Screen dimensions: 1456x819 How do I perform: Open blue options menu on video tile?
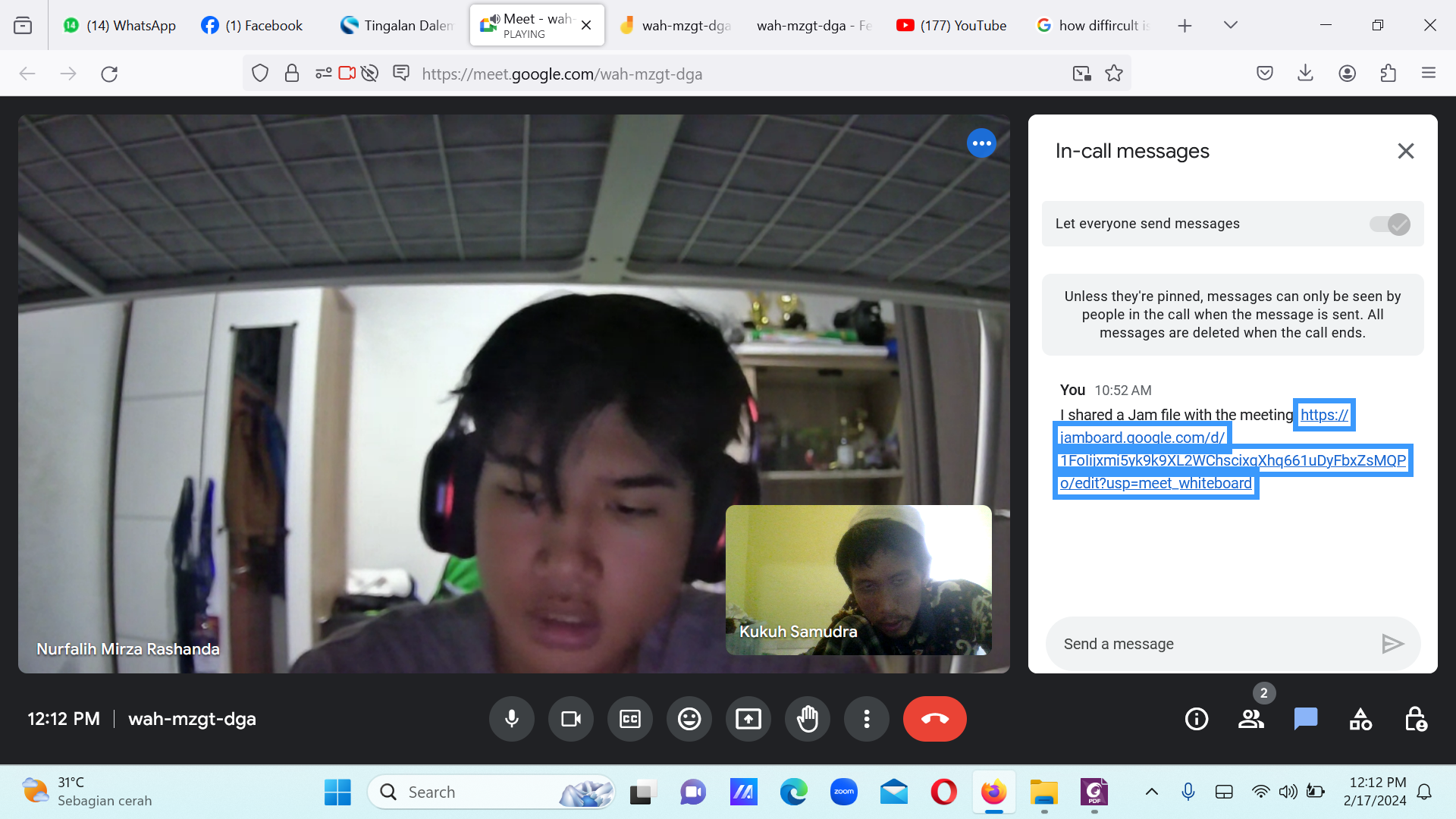[981, 143]
